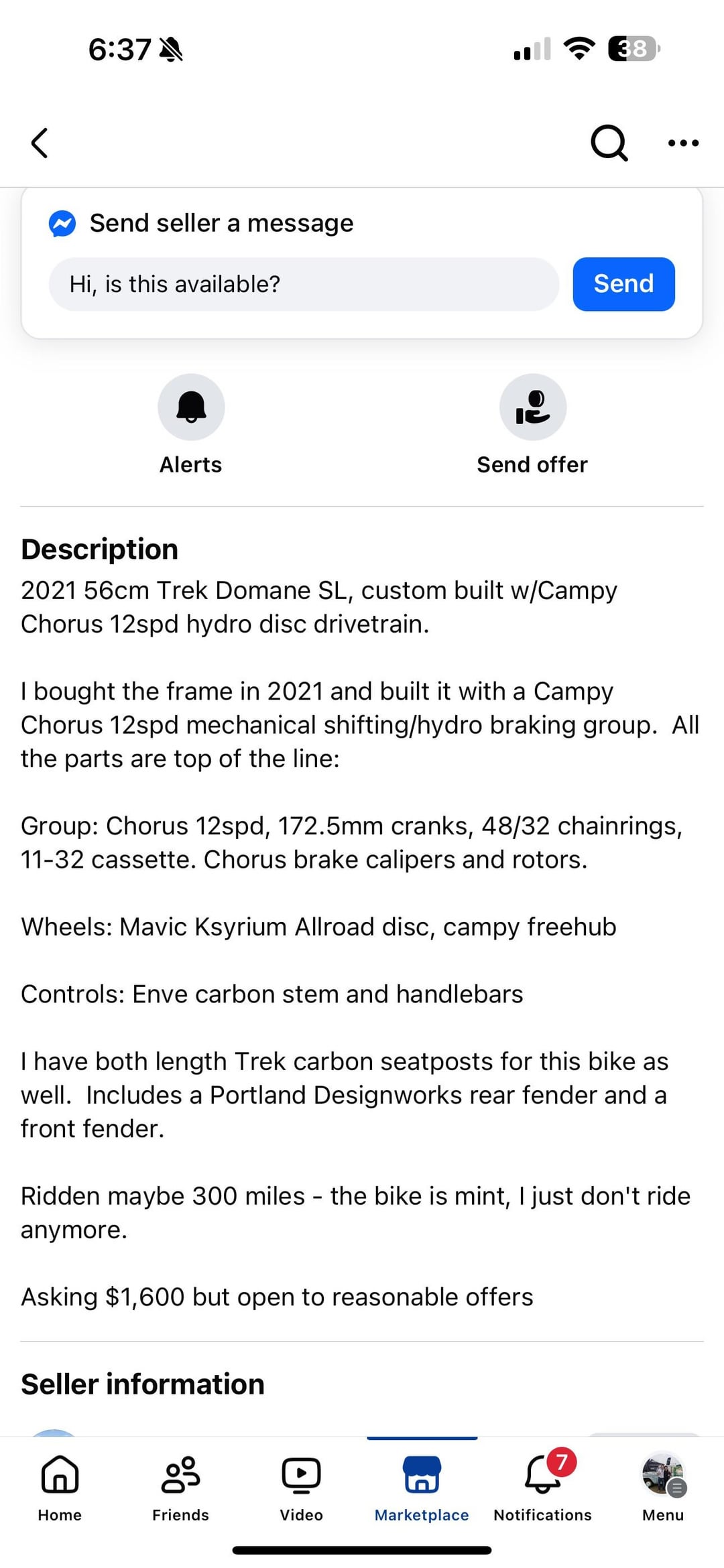The width and height of the screenshot is (724, 1568).
Task: Focus the 'Hi, is this available?' message field
Action: pyautogui.click(x=304, y=284)
